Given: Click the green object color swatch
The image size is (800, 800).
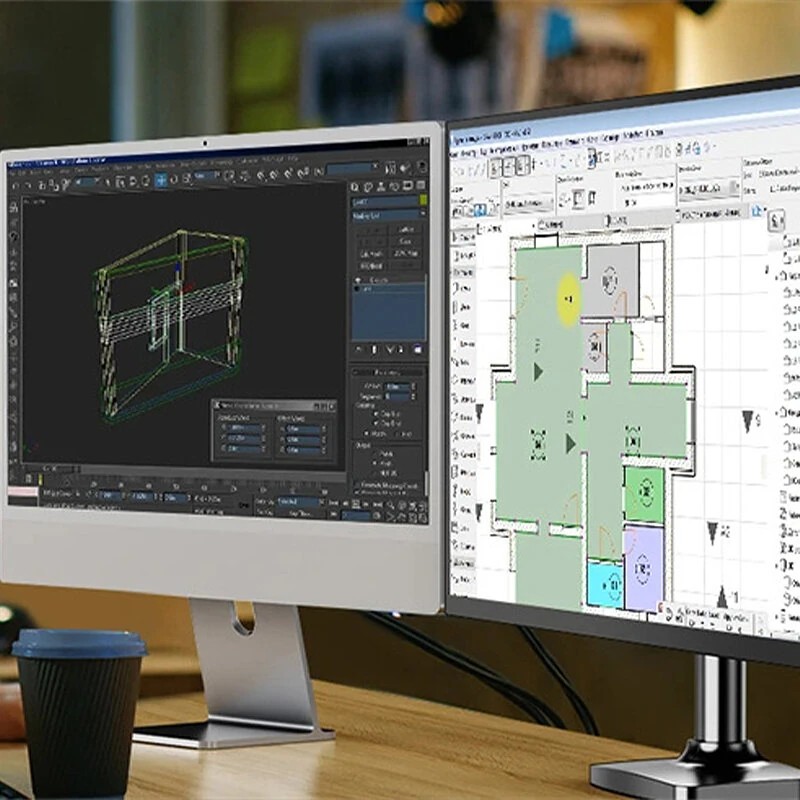Looking at the screenshot, I should [x=422, y=201].
